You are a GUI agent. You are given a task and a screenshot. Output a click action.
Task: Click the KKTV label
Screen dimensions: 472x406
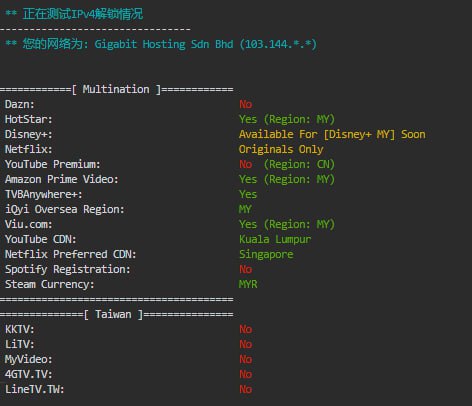click(19, 329)
